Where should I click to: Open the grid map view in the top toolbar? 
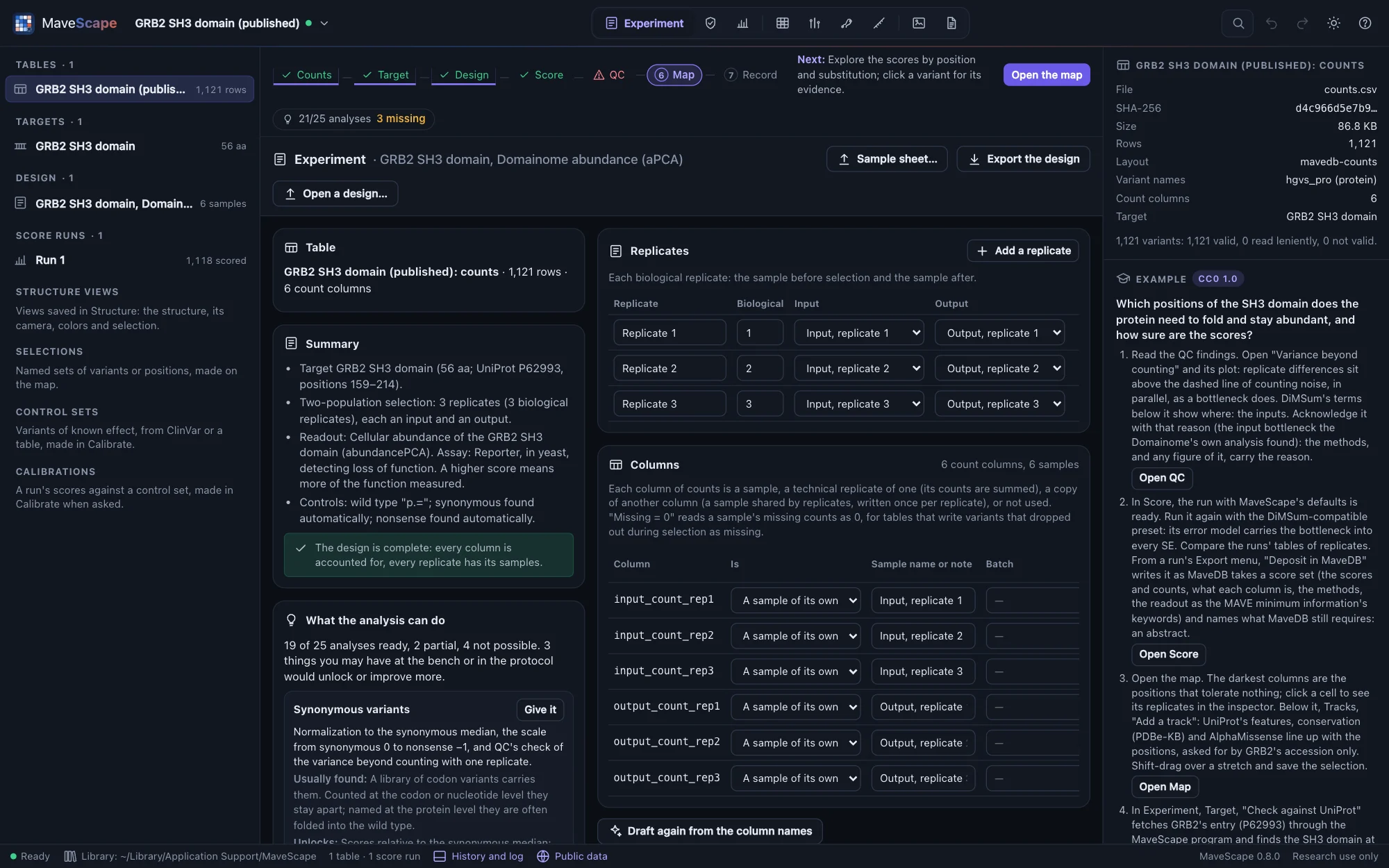point(783,23)
